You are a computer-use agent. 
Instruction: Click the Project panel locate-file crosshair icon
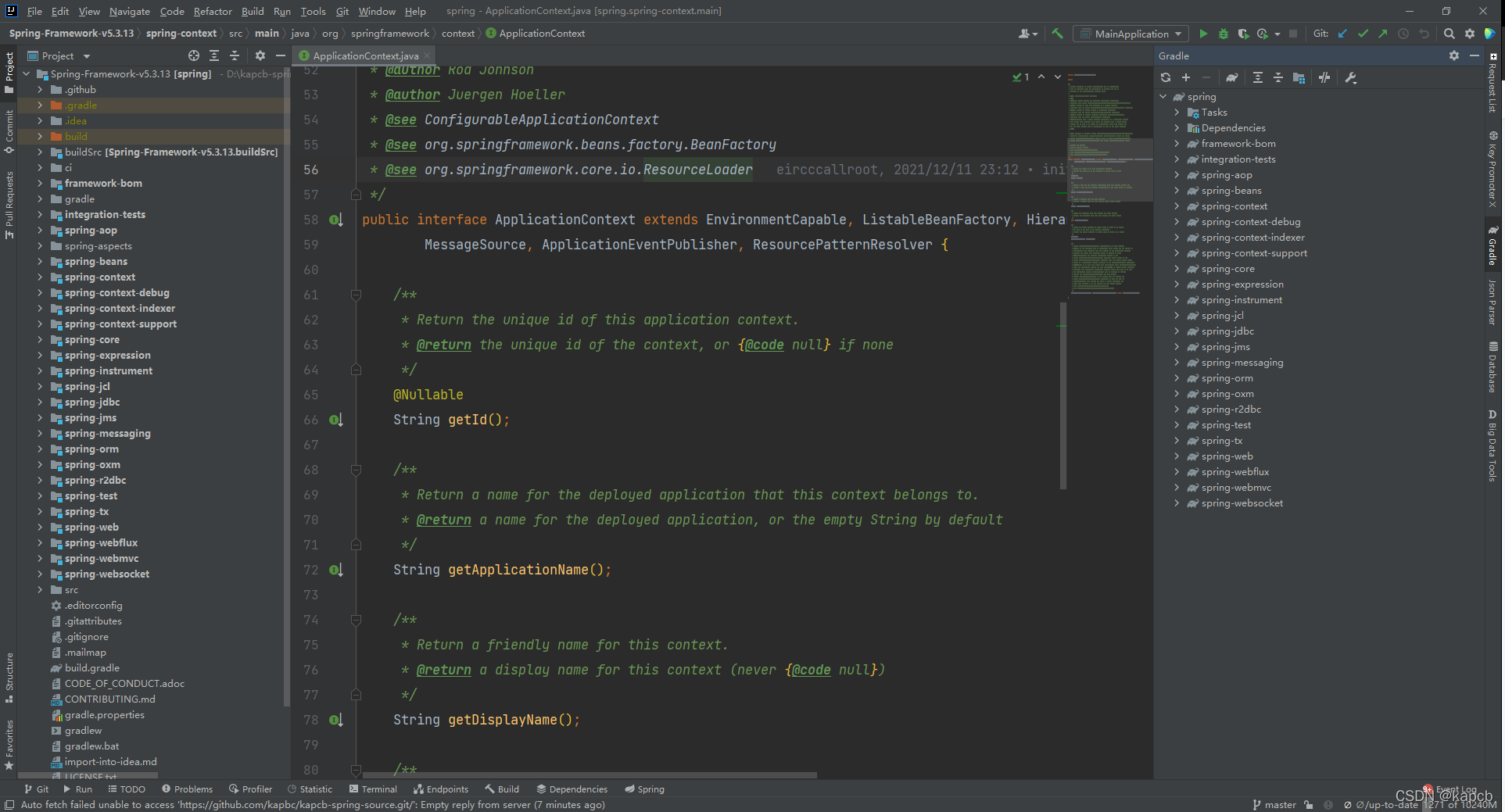point(194,55)
